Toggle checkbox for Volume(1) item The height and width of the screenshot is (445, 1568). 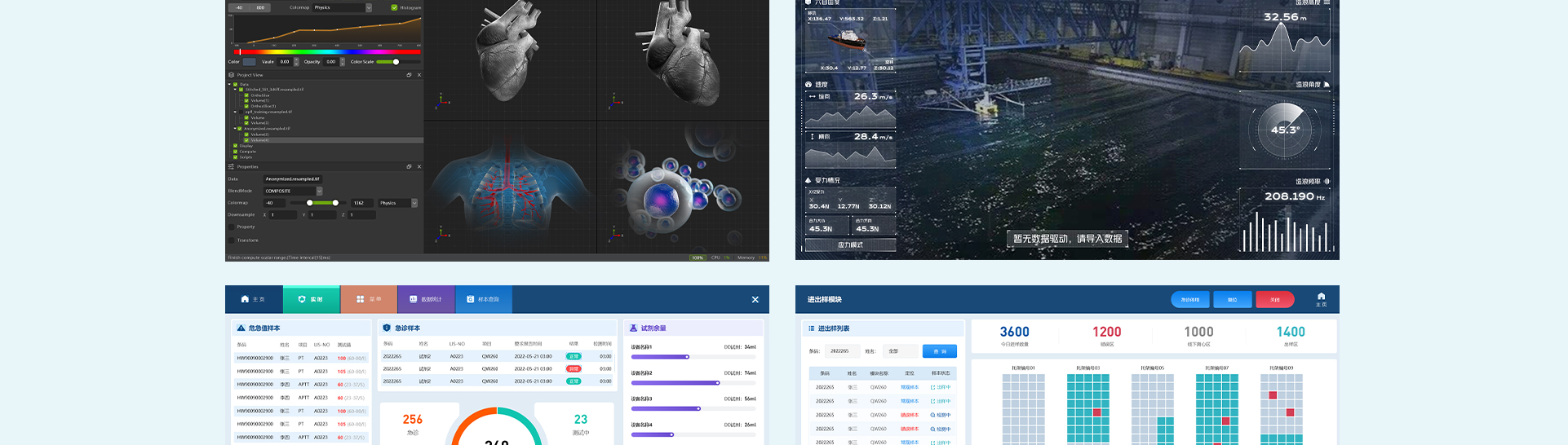point(246,101)
